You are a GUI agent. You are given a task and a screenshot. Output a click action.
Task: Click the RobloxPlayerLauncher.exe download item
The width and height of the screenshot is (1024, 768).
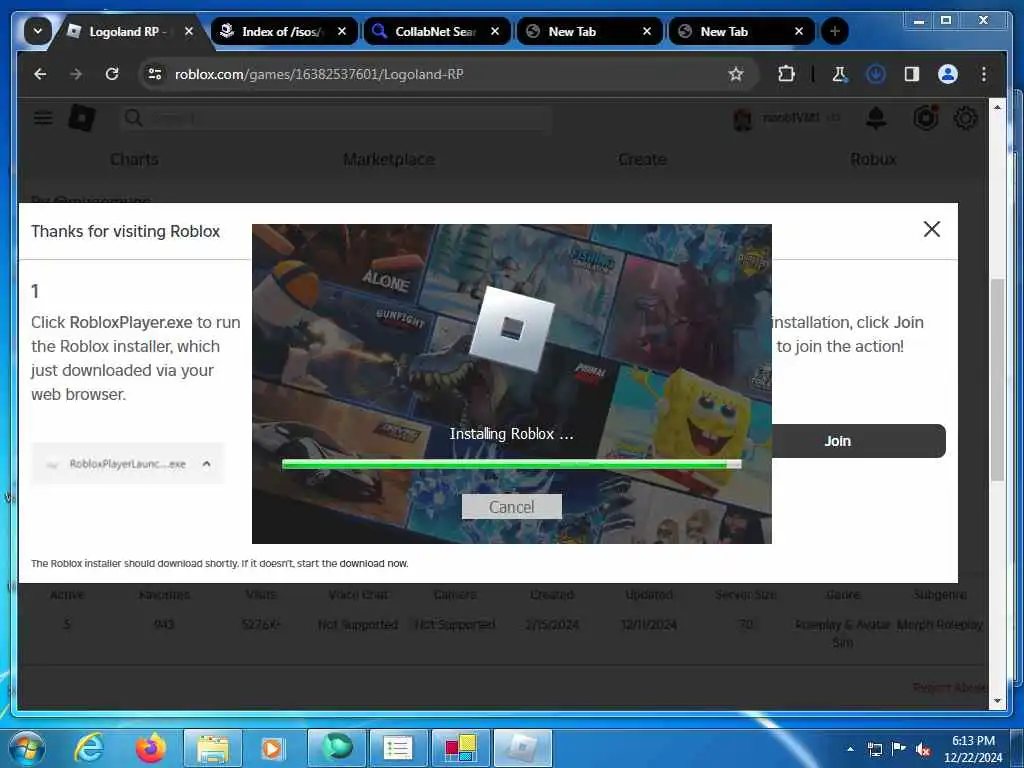(x=128, y=464)
